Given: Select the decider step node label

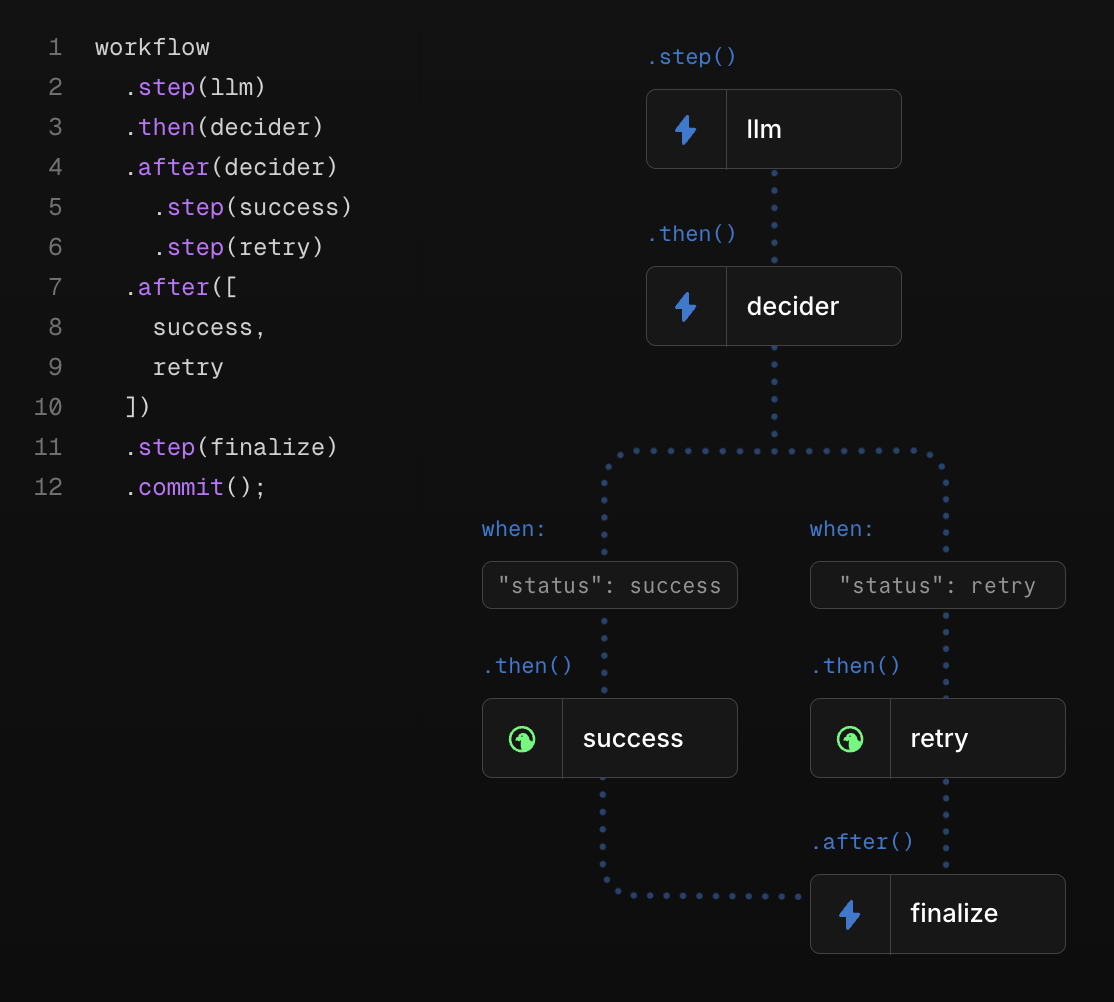Looking at the screenshot, I should coord(792,307).
